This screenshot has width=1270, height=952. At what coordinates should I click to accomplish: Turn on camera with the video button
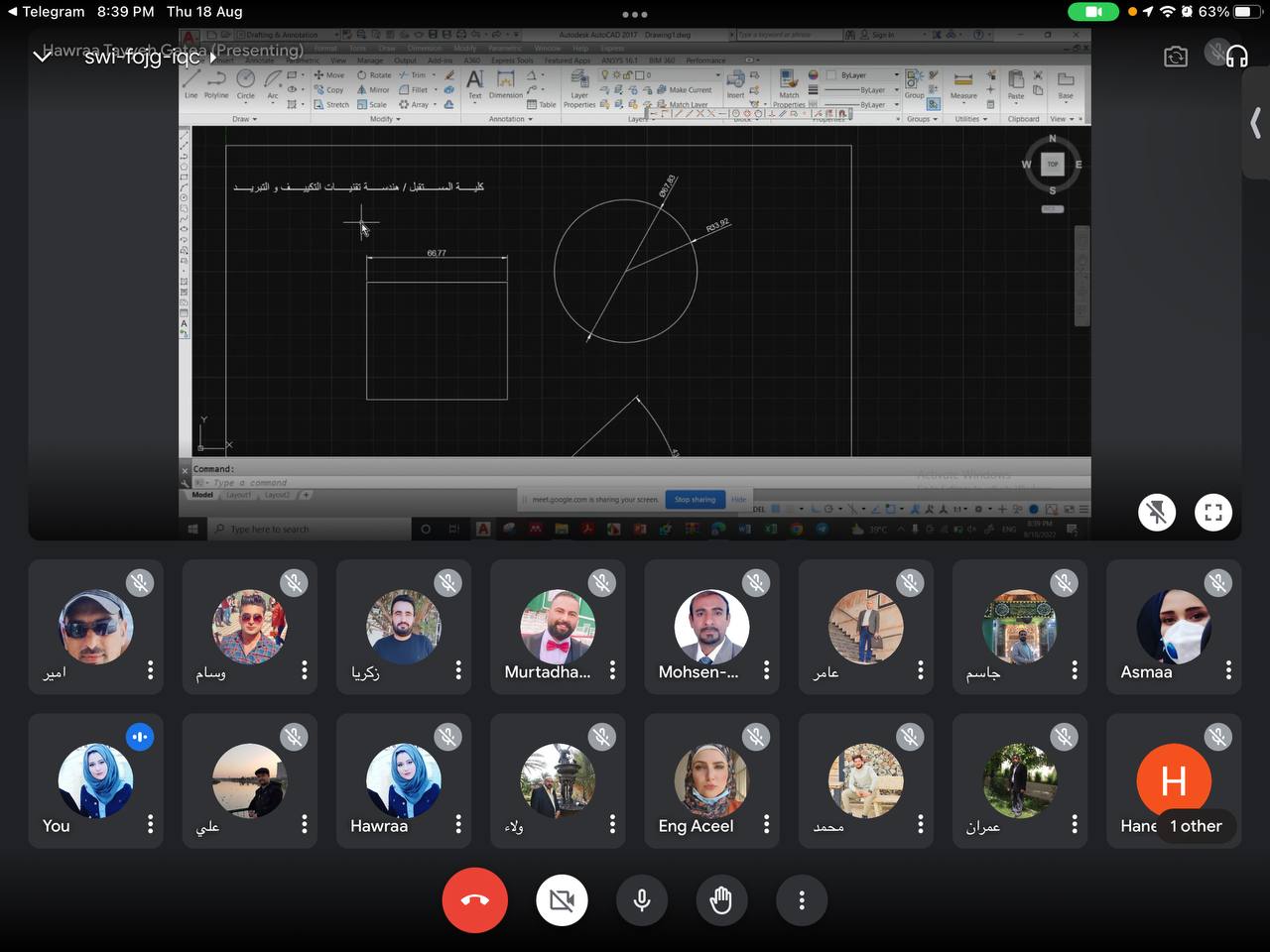(x=562, y=900)
